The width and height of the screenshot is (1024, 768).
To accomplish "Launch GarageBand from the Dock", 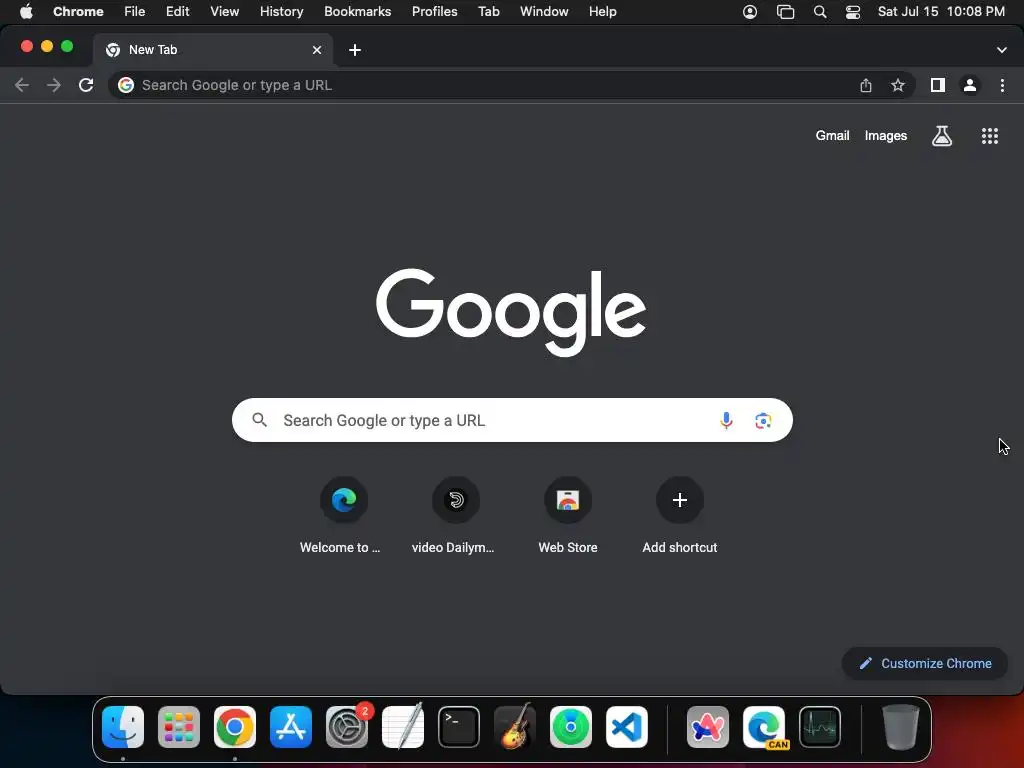I will 515,727.
